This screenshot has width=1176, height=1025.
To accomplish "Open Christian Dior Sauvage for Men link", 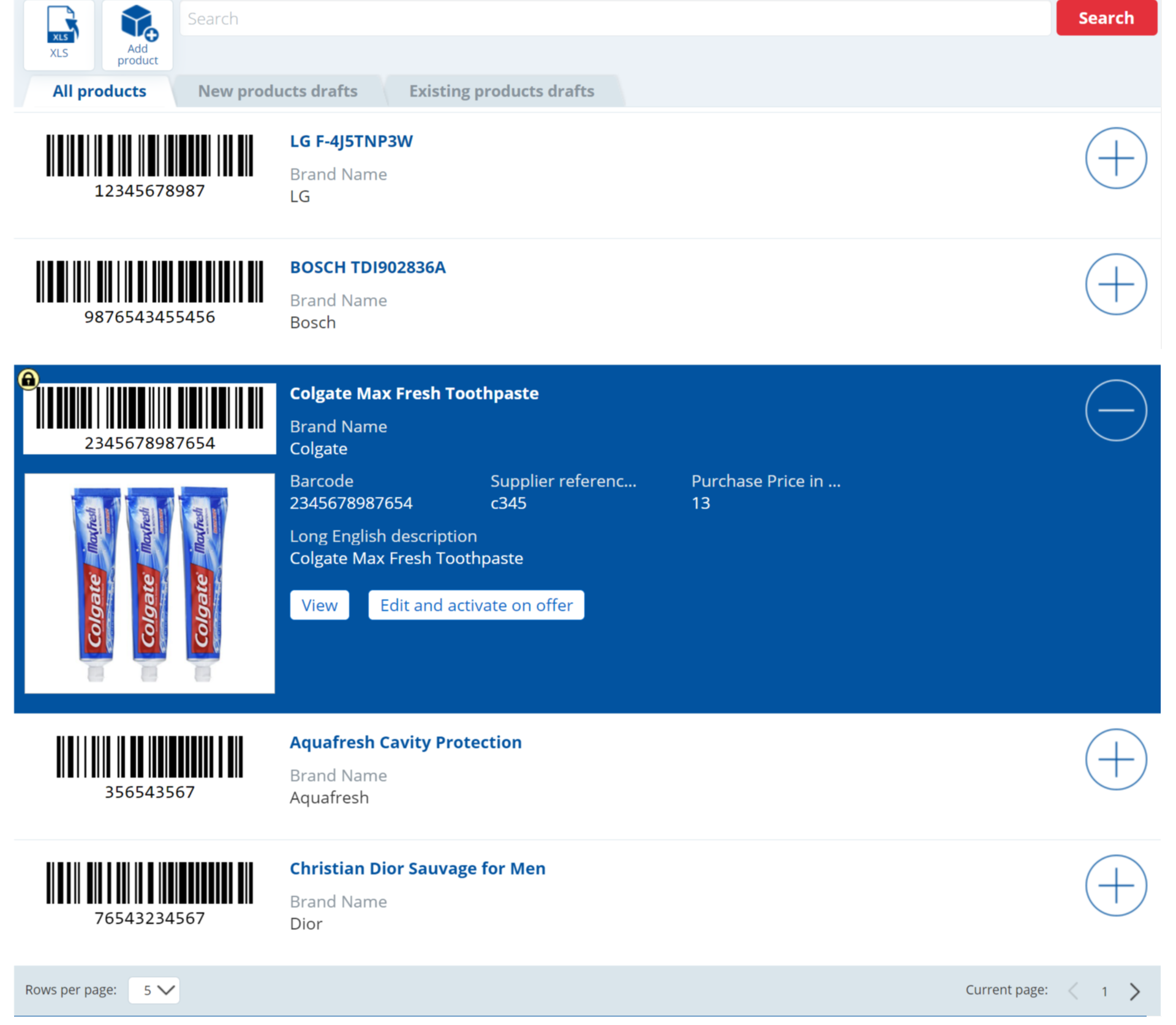I will point(417,868).
